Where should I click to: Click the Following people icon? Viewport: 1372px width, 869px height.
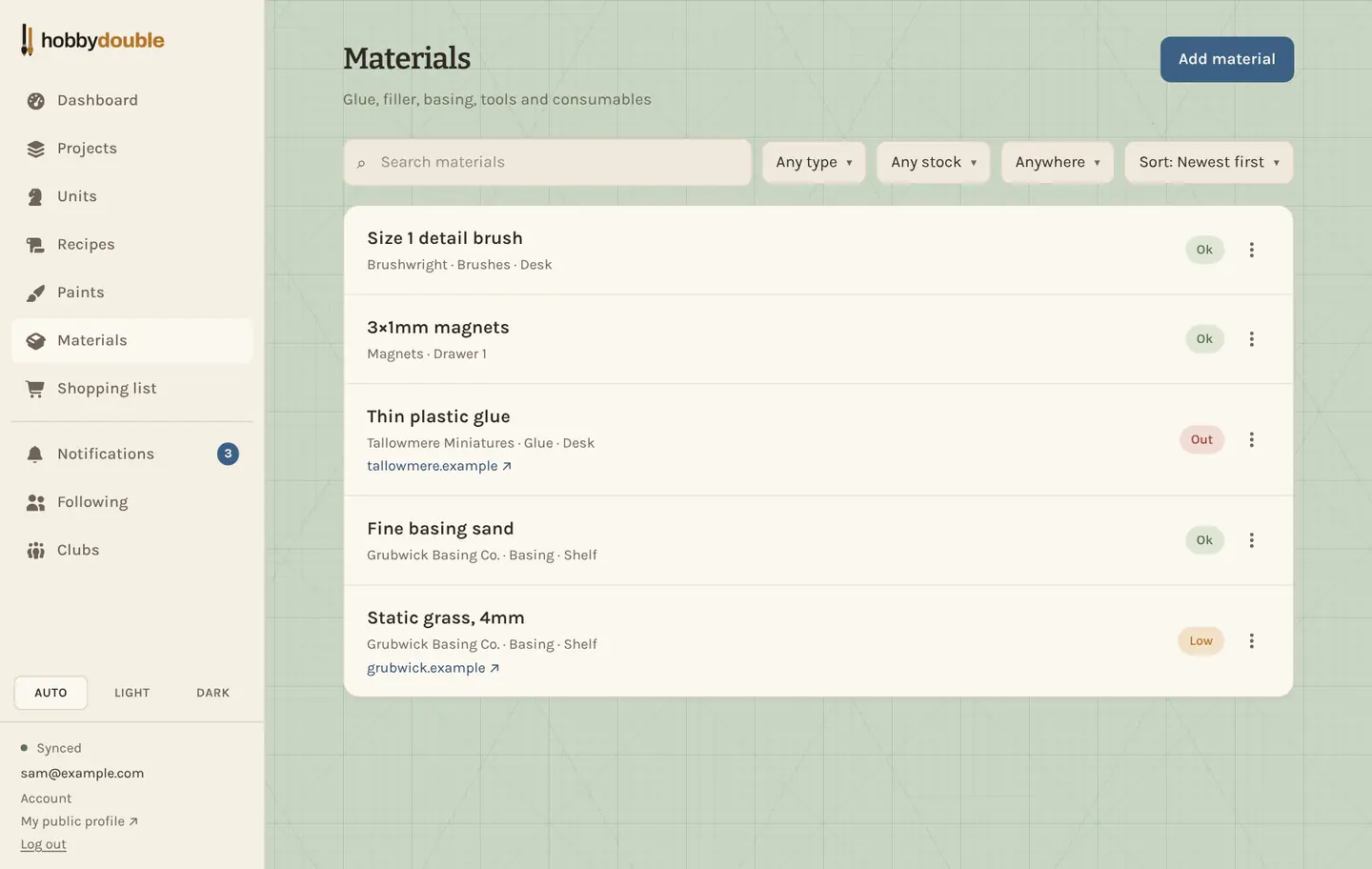pos(36,502)
